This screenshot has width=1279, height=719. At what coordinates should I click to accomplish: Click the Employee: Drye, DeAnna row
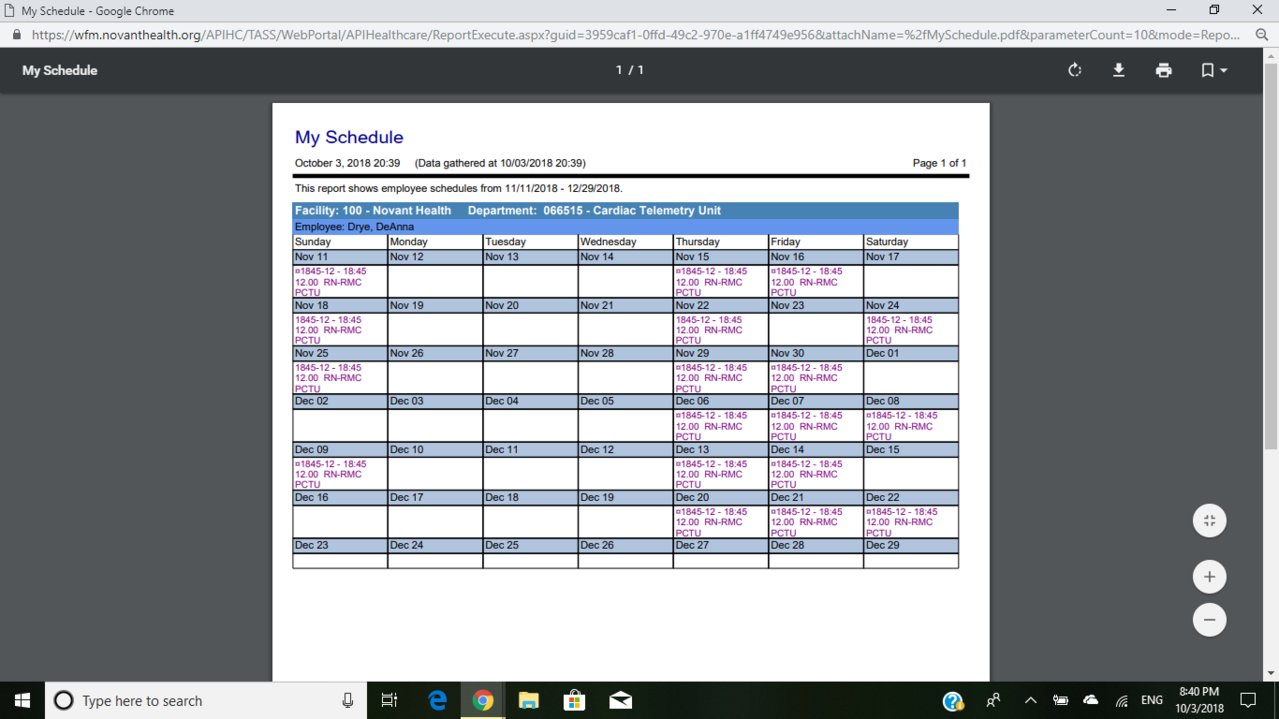pos(625,227)
